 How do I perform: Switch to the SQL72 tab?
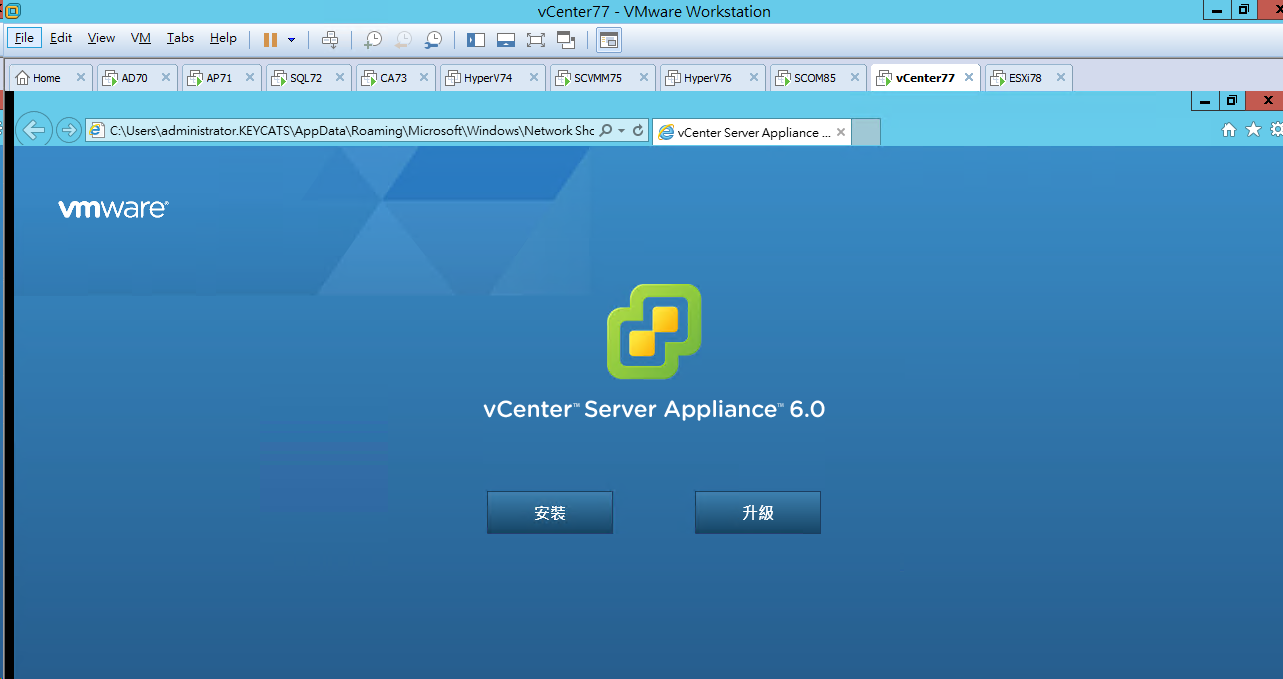coord(306,78)
